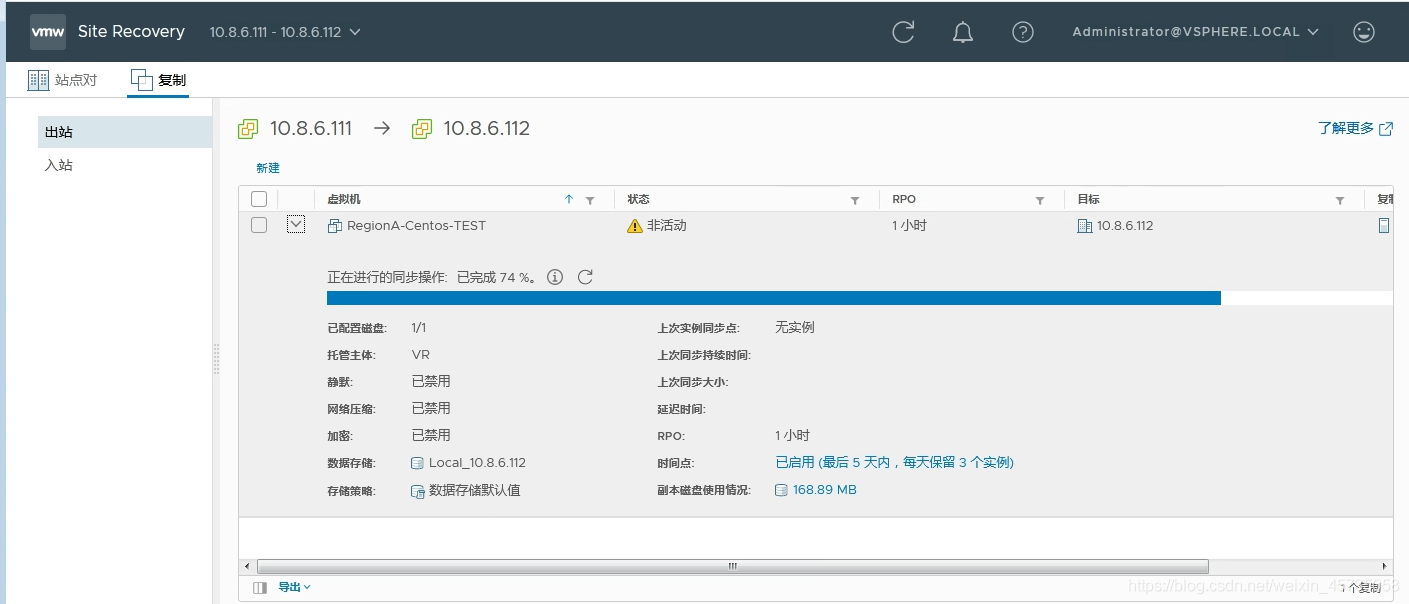
Task: Click the horizontal table scrollbar thumb
Action: click(732, 566)
